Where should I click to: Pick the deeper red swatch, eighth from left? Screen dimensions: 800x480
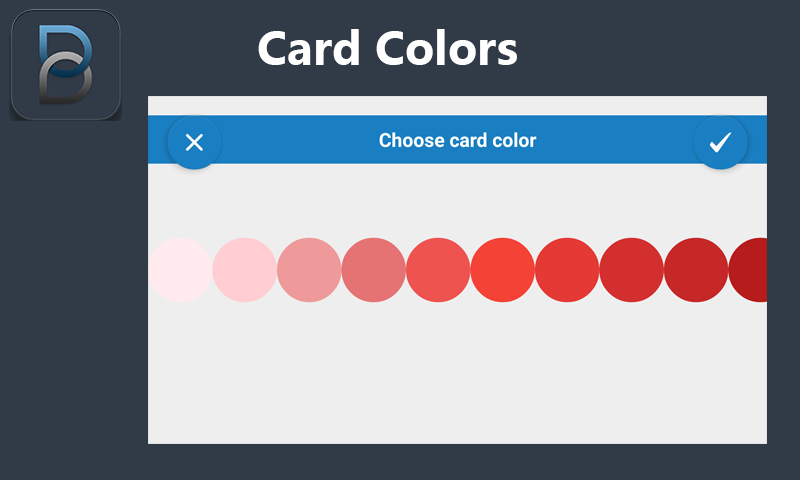[x=631, y=270]
